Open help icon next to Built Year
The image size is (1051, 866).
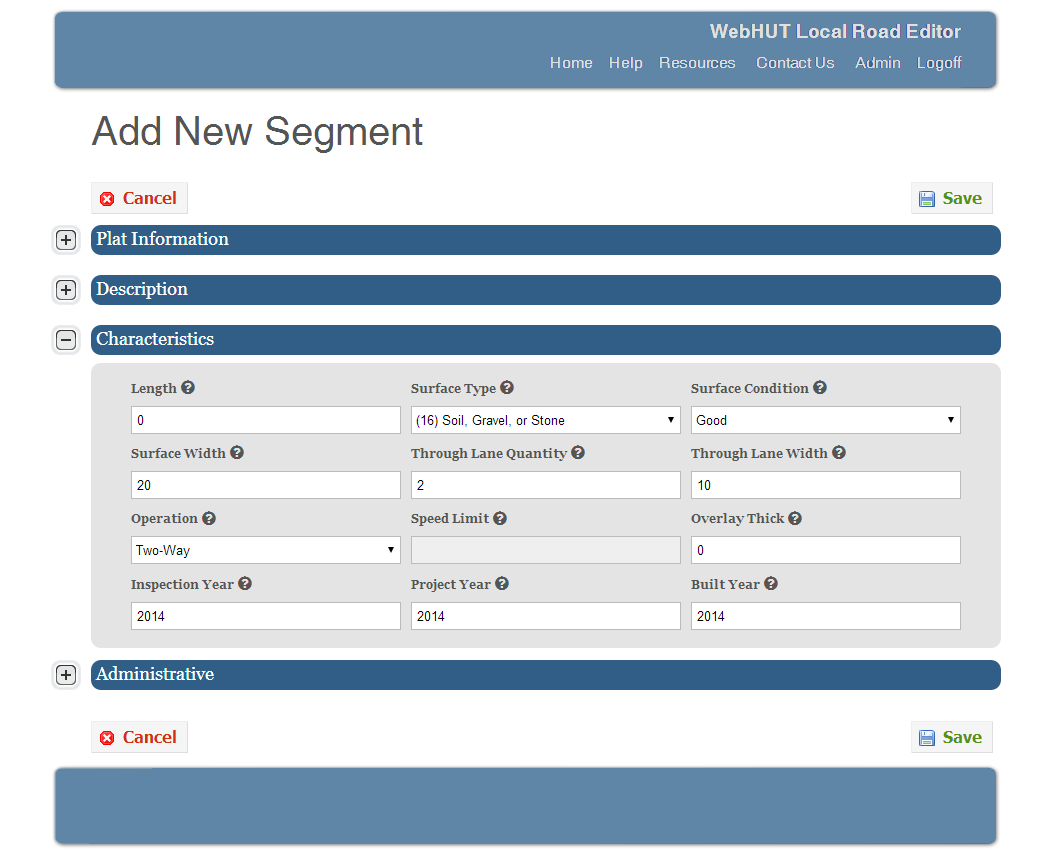771,583
